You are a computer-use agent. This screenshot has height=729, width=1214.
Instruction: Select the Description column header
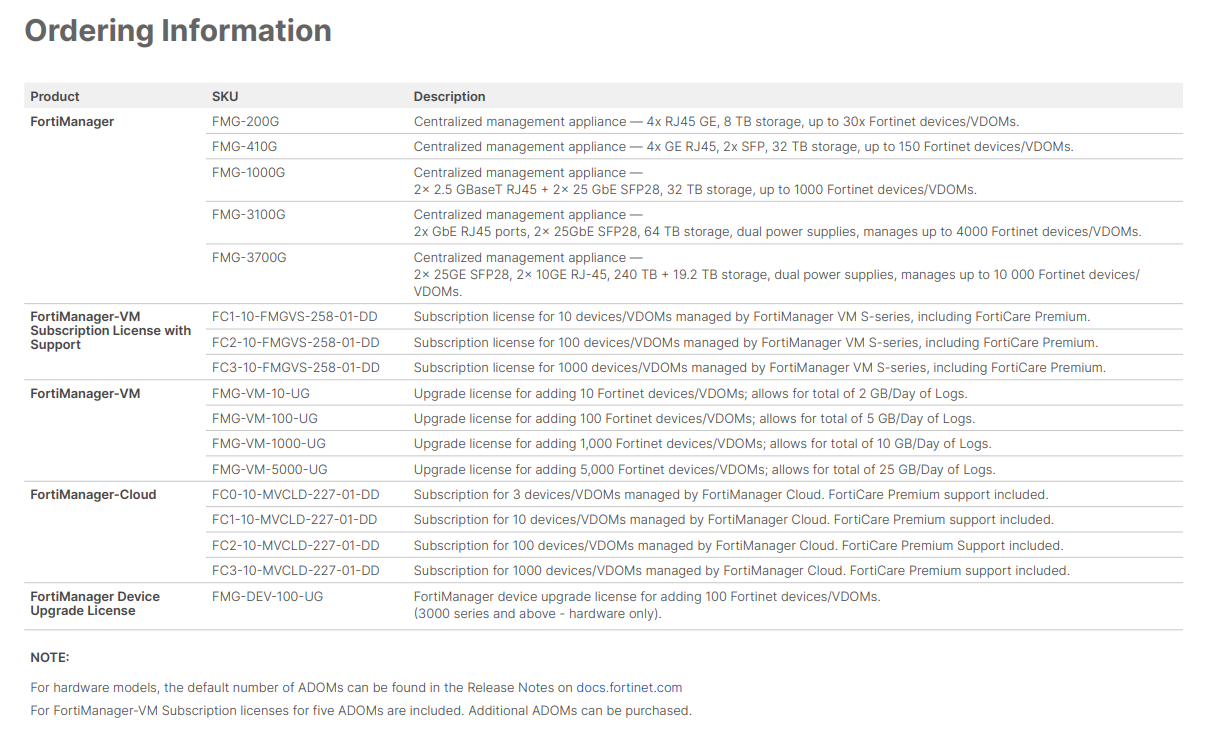click(450, 96)
